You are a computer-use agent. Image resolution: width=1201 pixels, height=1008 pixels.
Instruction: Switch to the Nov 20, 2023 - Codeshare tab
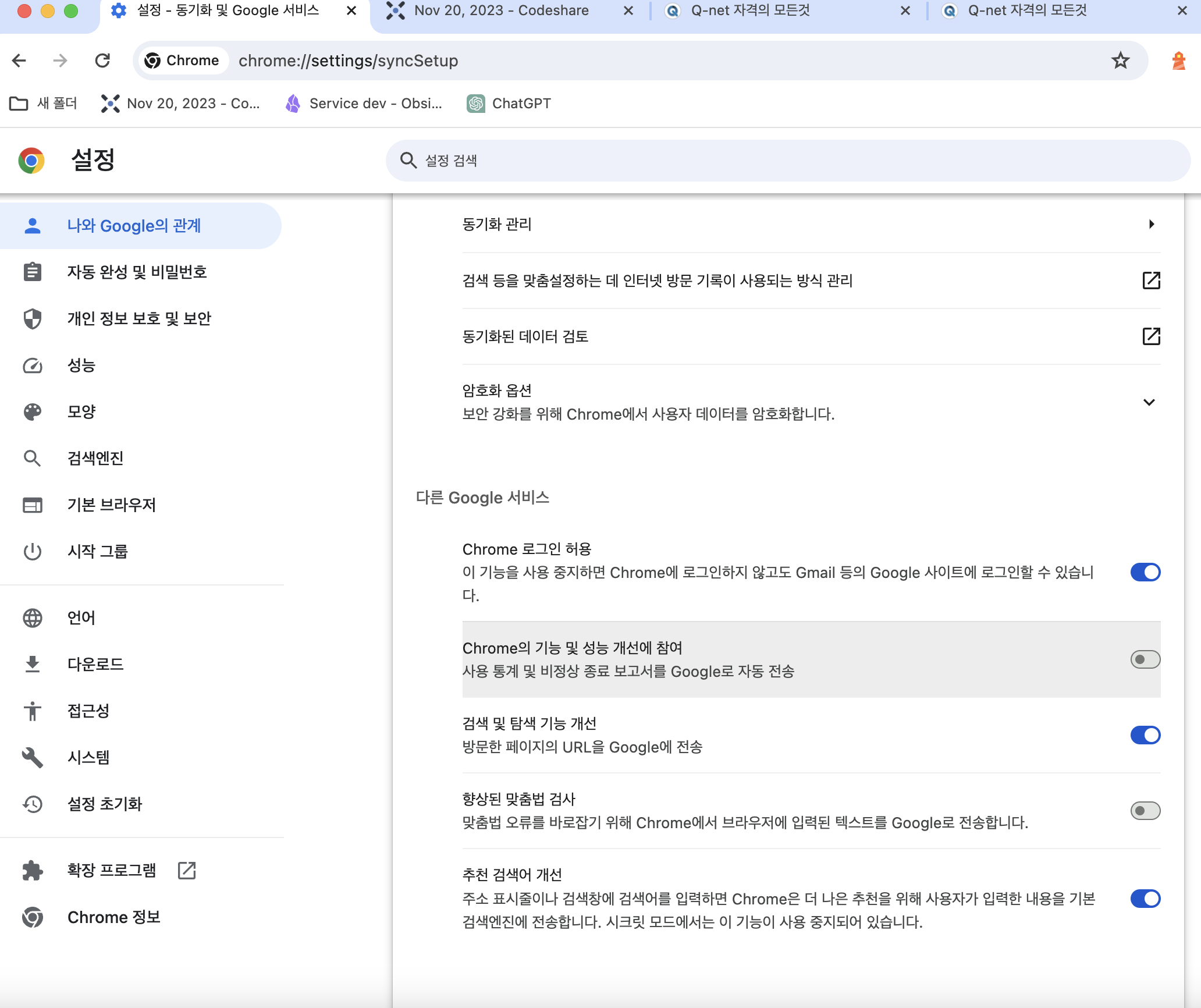click(500, 10)
